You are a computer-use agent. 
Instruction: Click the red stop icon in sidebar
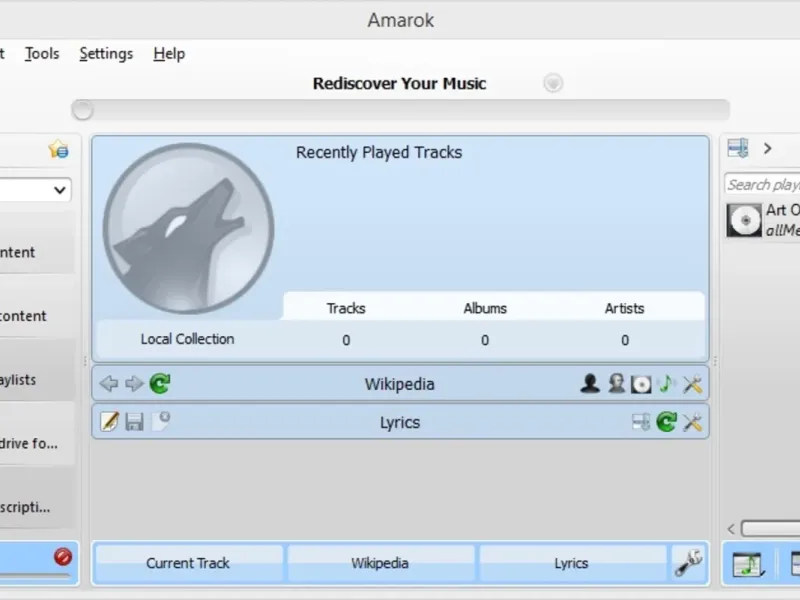coord(63,557)
